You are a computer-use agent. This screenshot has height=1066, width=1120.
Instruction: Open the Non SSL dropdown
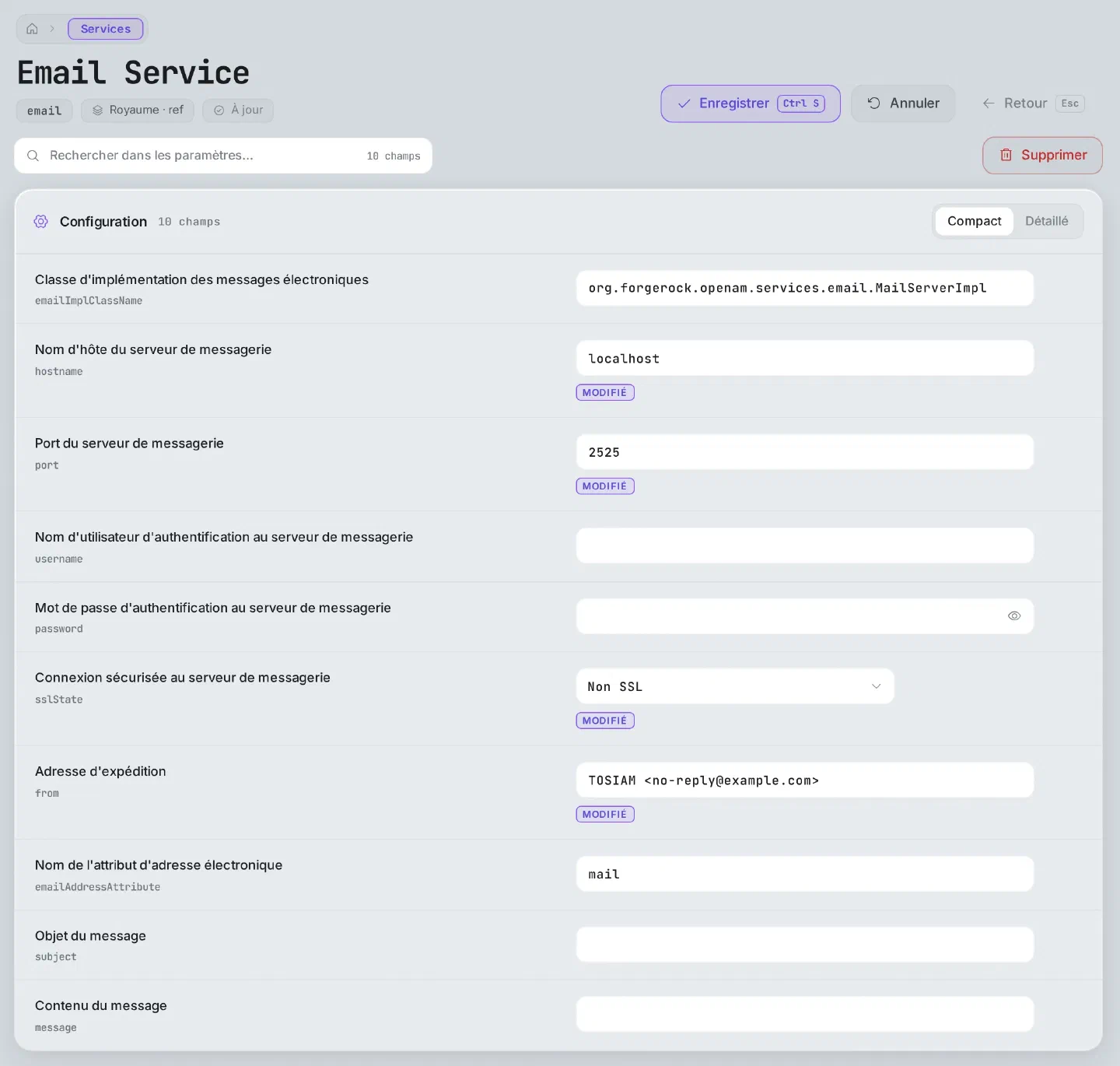coord(735,686)
